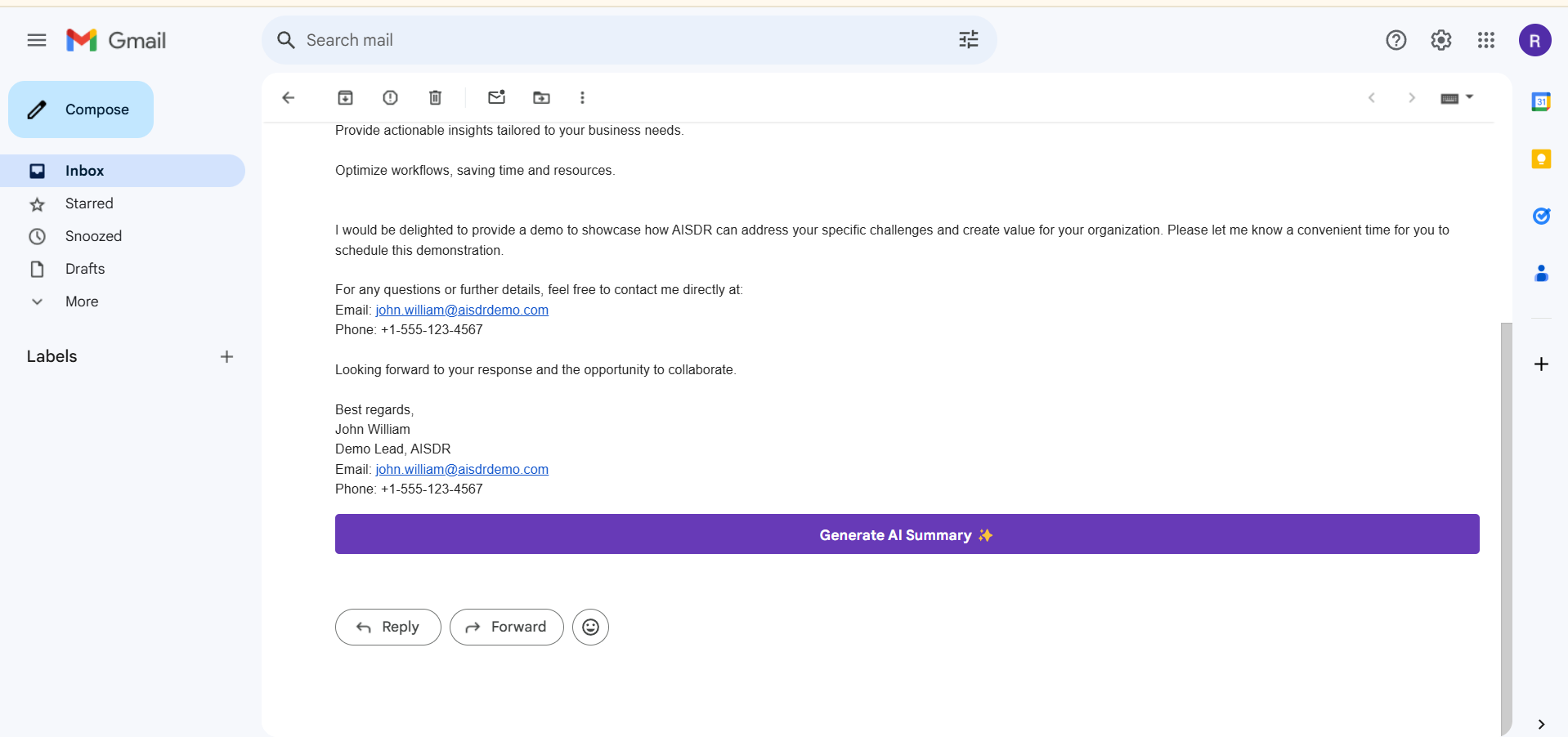The height and width of the screenshot is (737, 1568).
Task: Click "Optimize workflows, saving time" line
Action: click(x=475, y=171)
